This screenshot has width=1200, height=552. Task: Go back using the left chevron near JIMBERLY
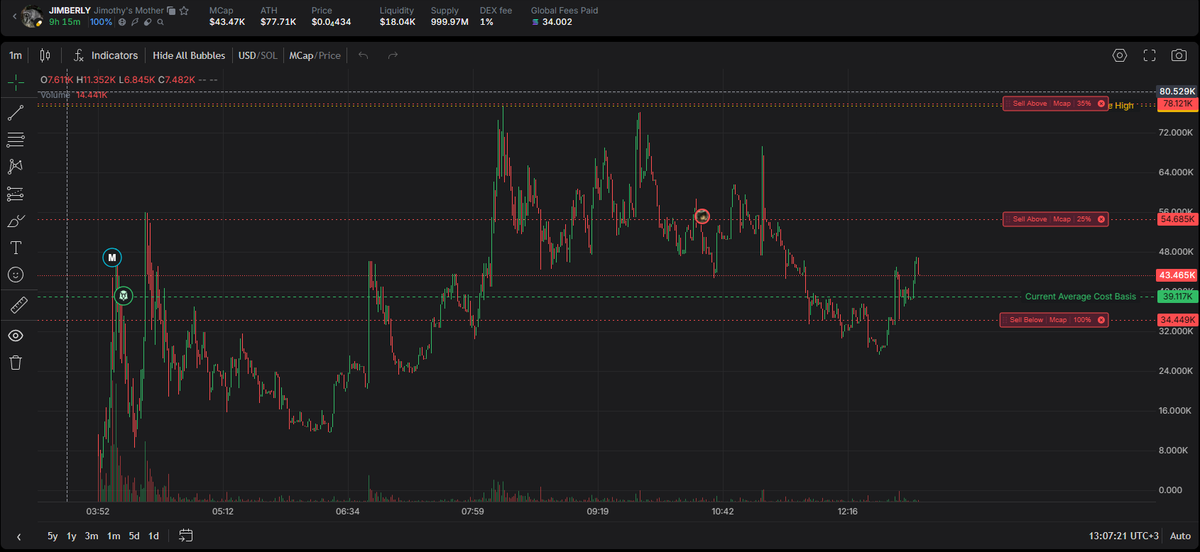(13, 15)
